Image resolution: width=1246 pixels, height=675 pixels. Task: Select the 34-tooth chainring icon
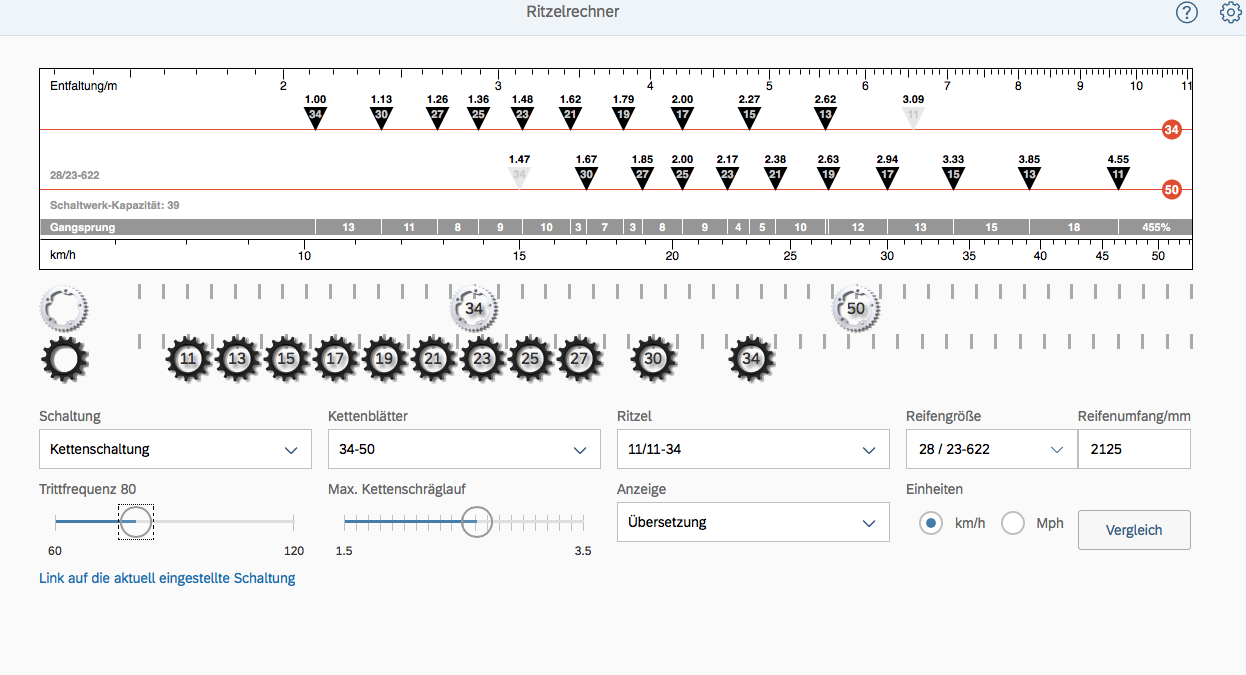474,309
